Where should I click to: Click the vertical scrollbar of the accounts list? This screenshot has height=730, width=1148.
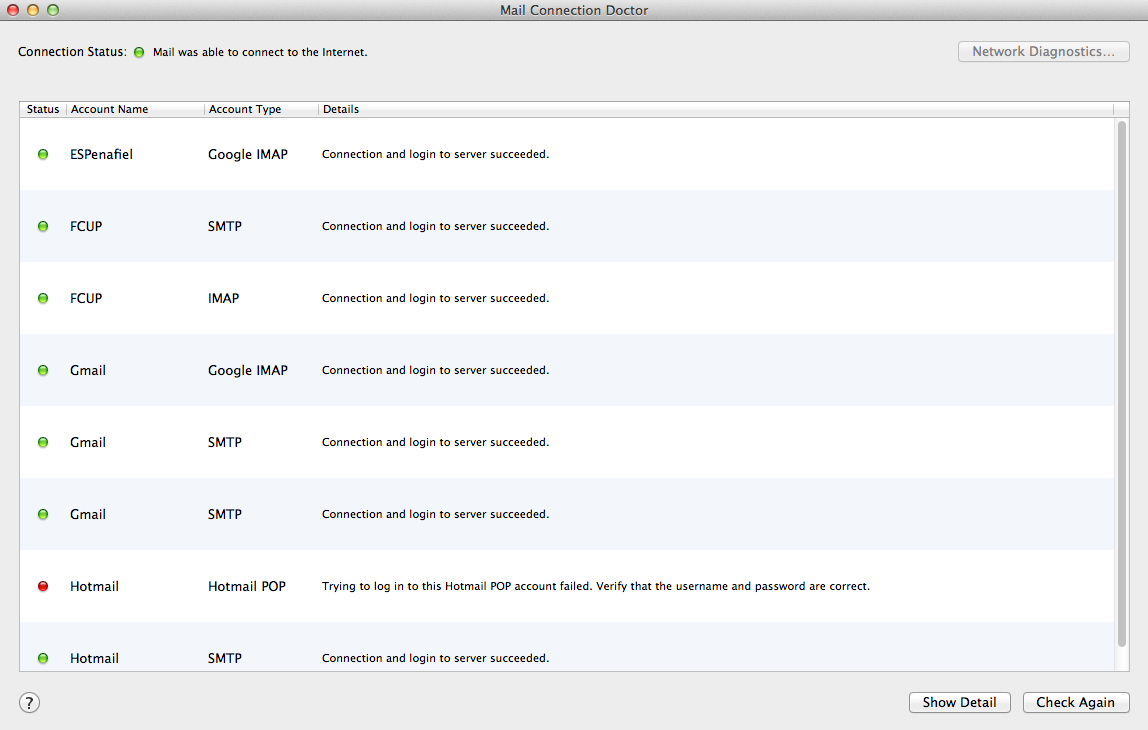click(x=1122, y=384)
